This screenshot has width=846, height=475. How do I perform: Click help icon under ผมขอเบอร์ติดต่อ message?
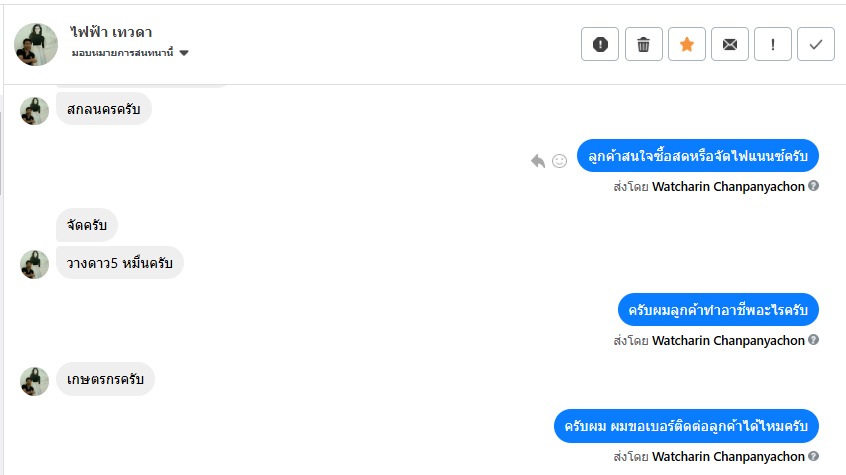point(814,456)
